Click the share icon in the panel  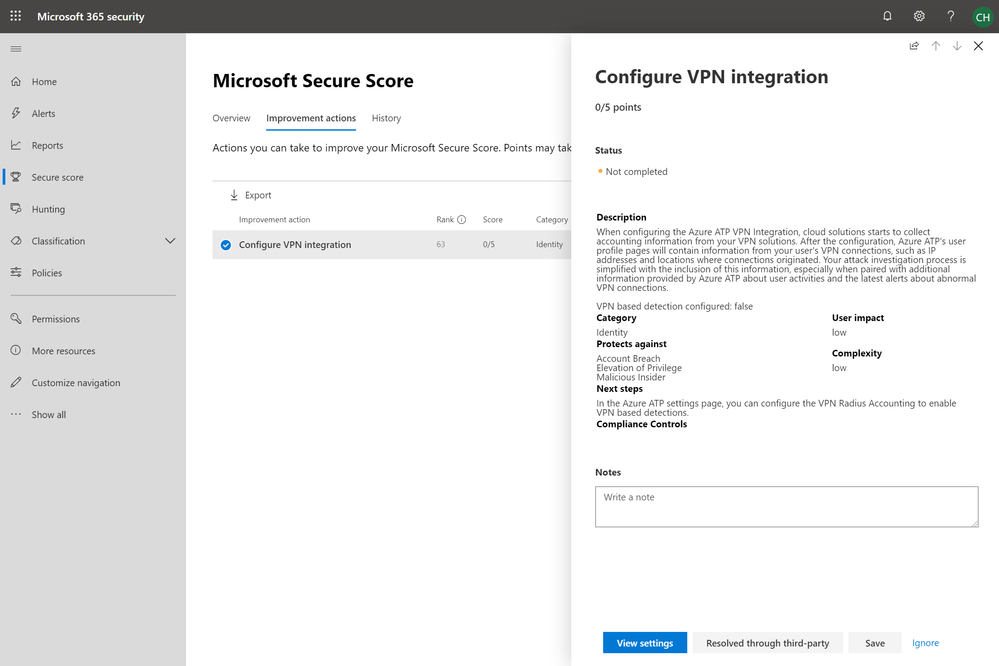[914, 46]
